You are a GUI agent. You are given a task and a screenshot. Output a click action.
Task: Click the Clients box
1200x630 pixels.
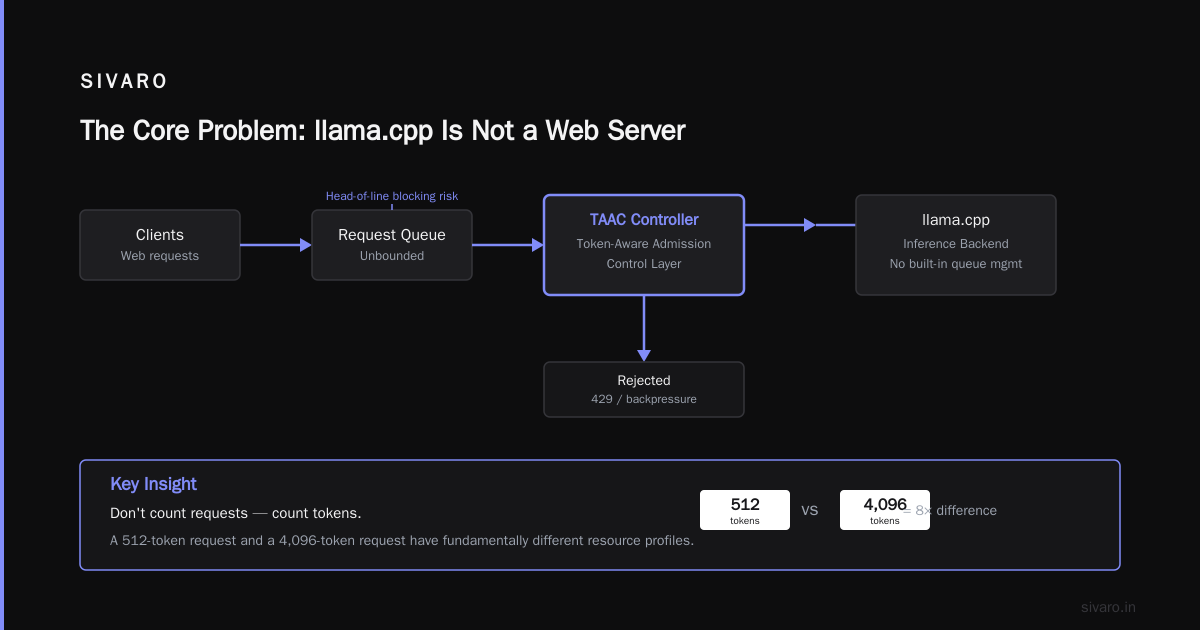tap(160, 245)
